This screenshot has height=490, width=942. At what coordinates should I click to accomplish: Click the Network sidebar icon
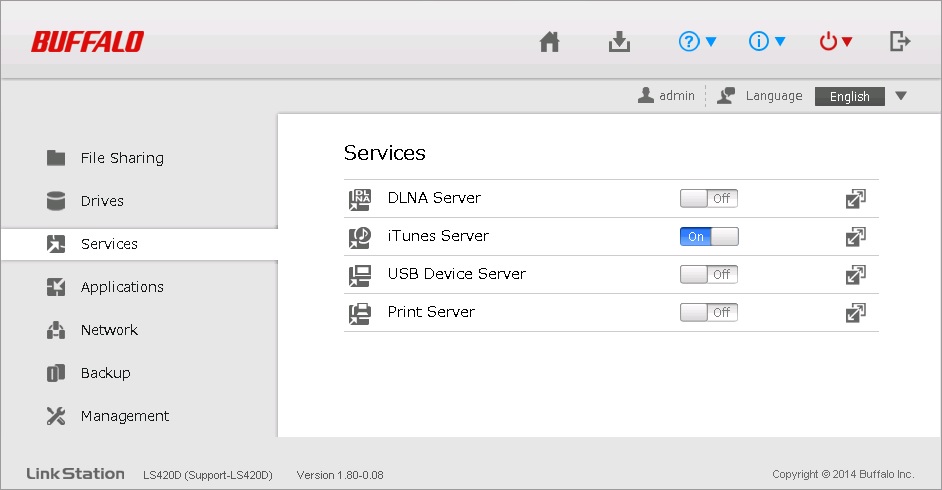[x=56, y=330]
